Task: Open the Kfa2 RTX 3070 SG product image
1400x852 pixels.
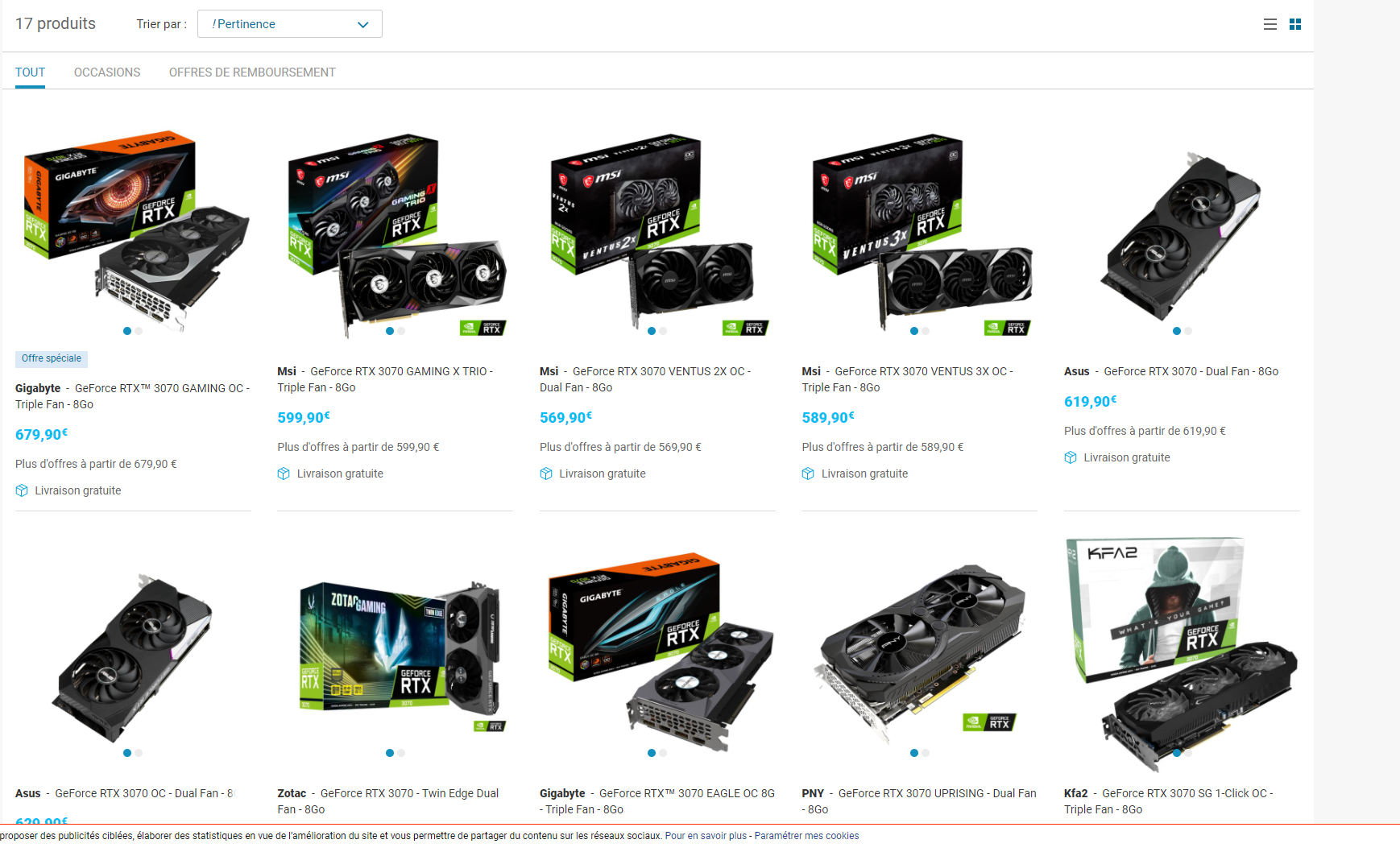Action: click(x=1182, y=652)
